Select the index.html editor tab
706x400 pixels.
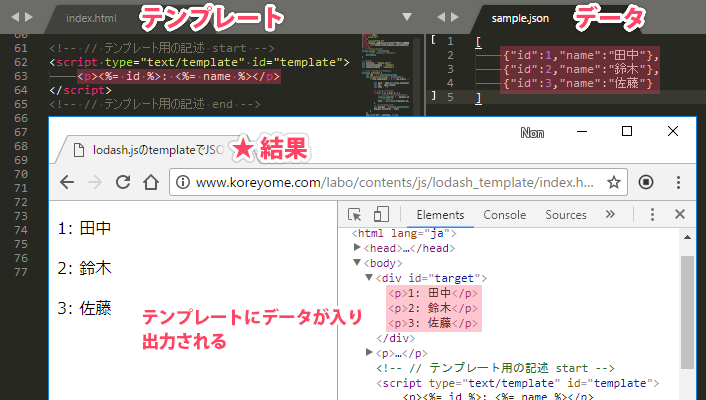click(x=91, y=18)
